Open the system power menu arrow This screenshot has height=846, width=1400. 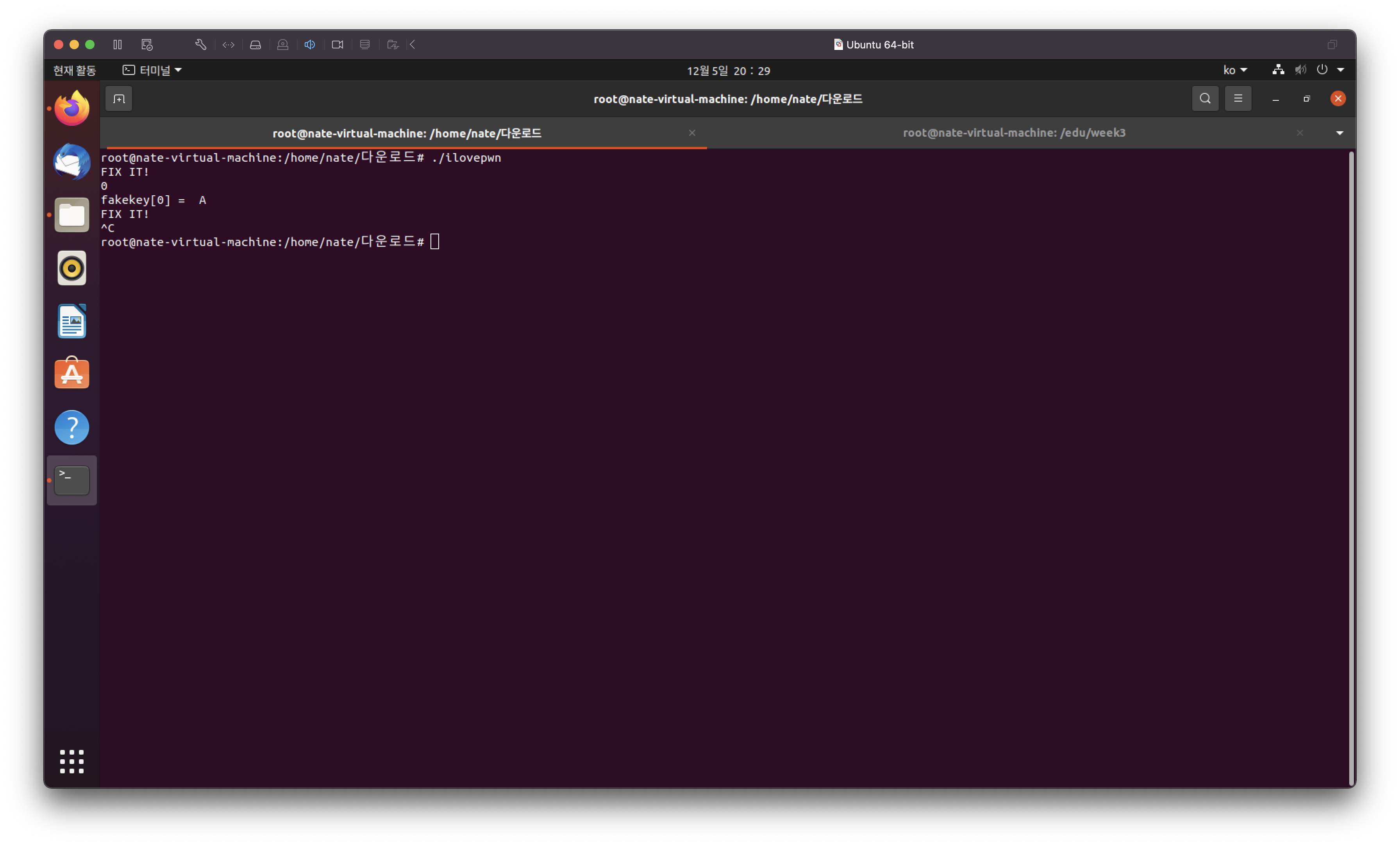tap(1340, 70)
